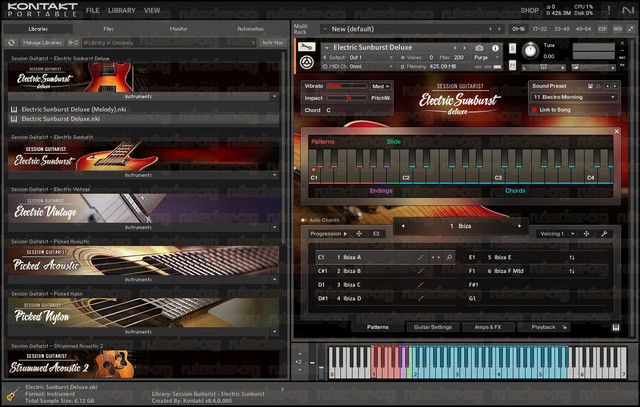The image size is (640, 407).
Task: Toggle the A-Z sort button
Action: pos(73,42)
